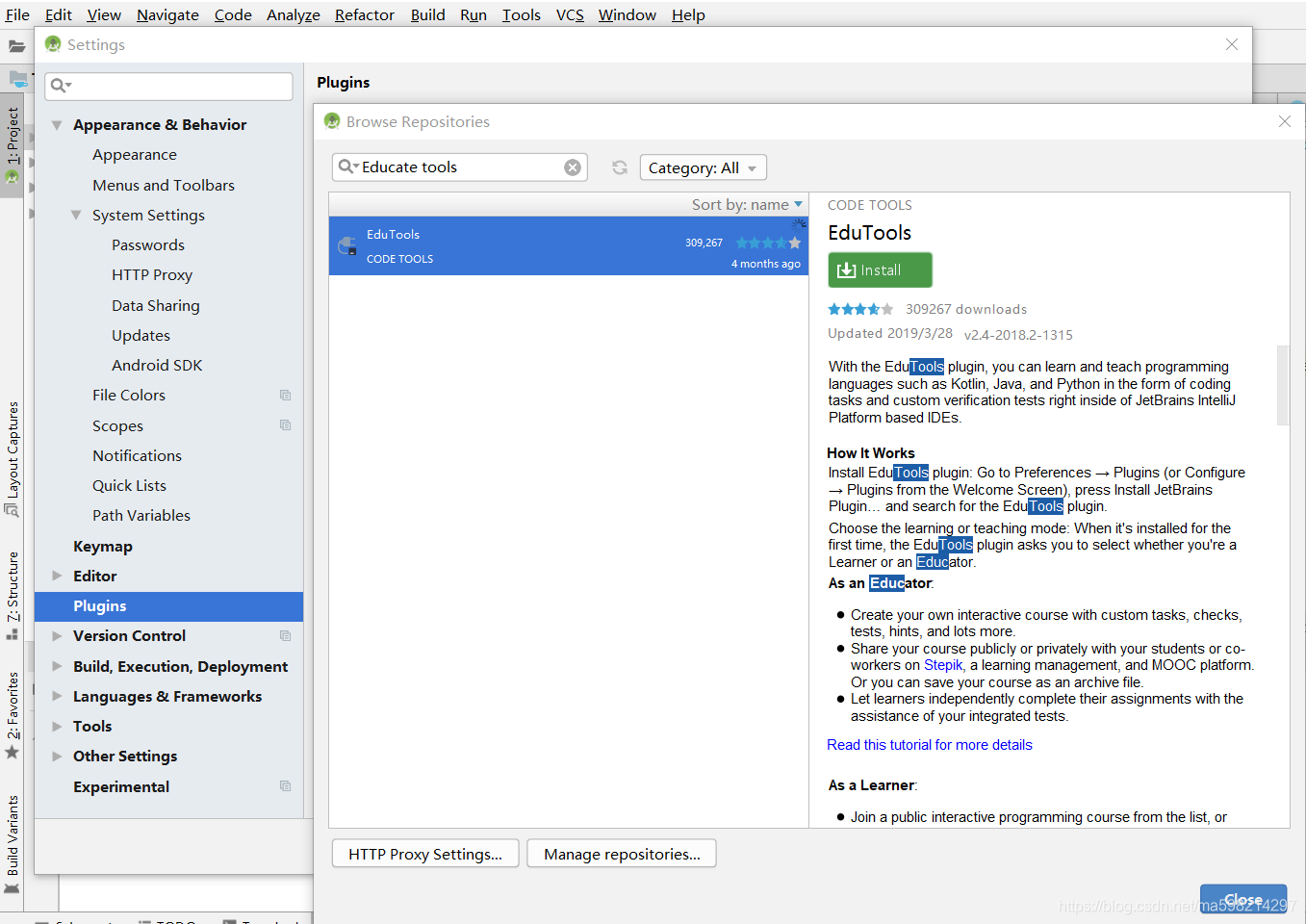
Task: Open the File menu
Action: tap(17, 14)
